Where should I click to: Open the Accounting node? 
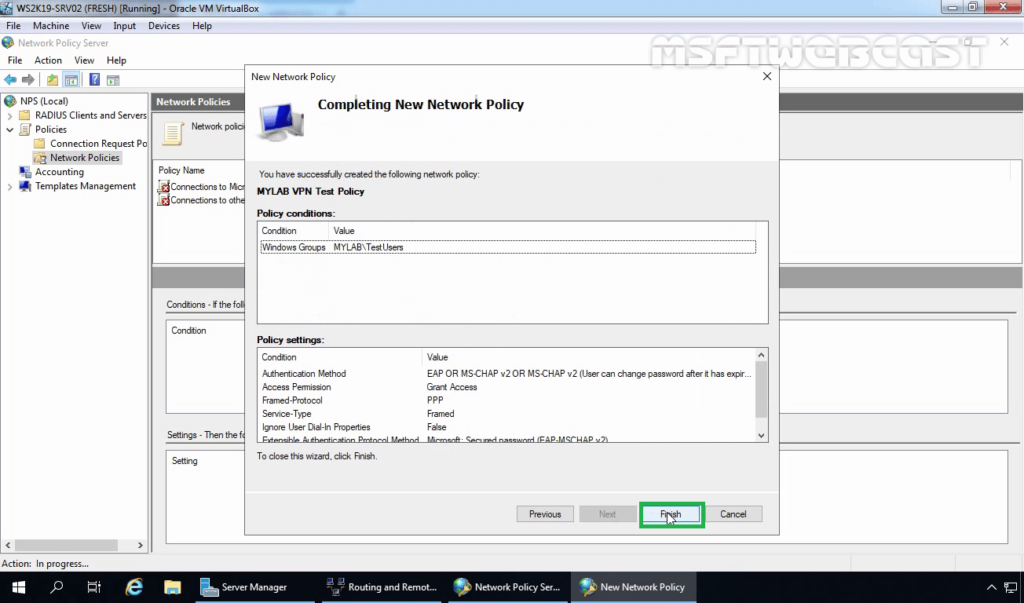point(59,172)
